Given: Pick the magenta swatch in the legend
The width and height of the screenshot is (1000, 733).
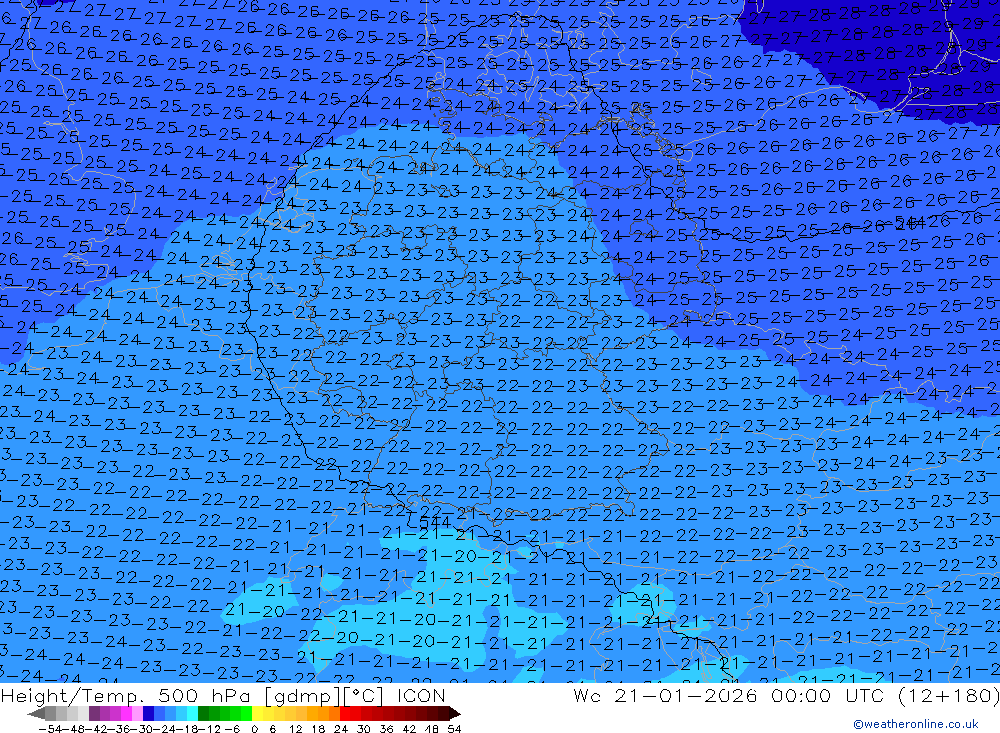Looking at the screenshot, I should point(126,714).
